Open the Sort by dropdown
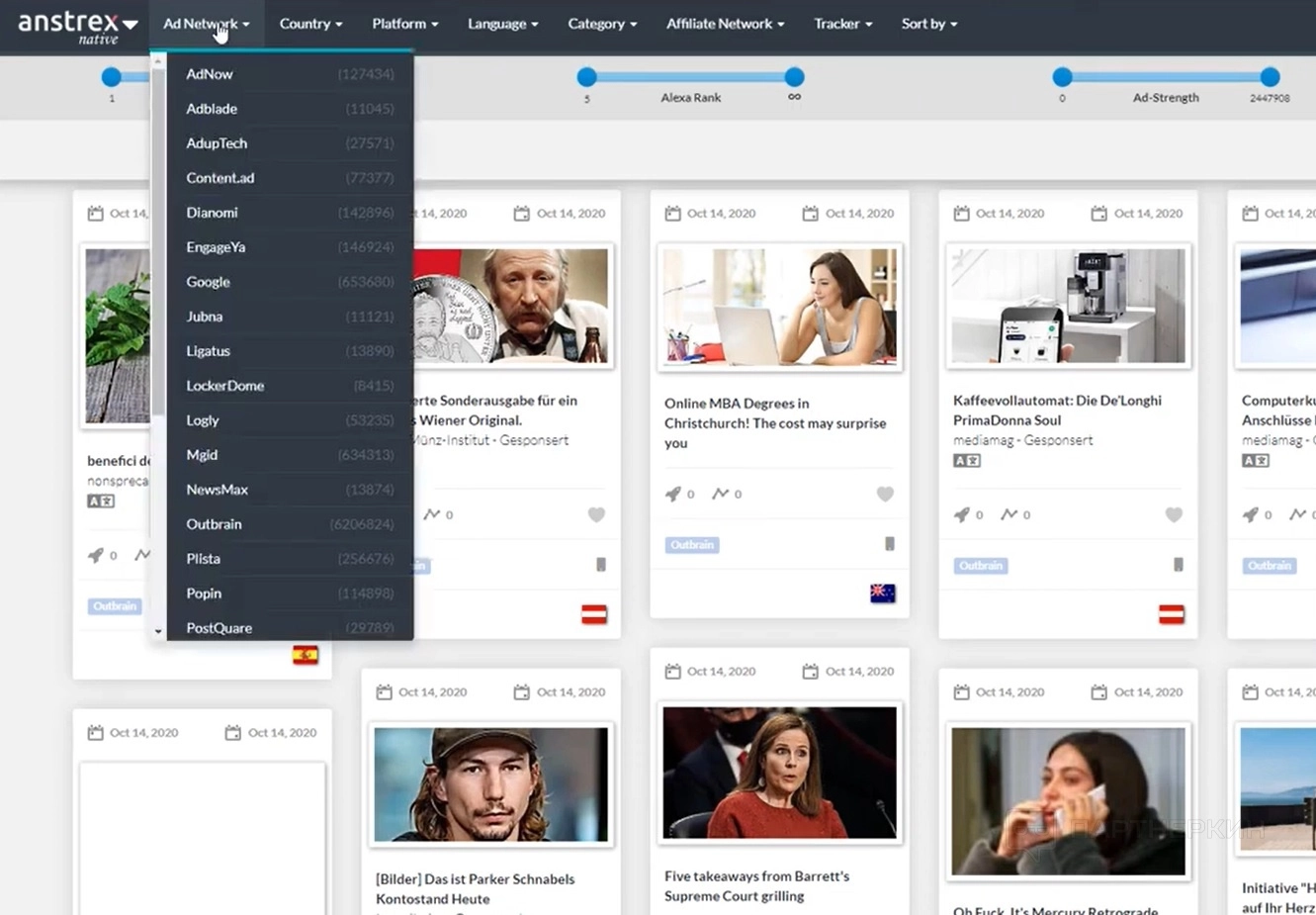The width and height of the screenshot is (1316, 915). 928,24
